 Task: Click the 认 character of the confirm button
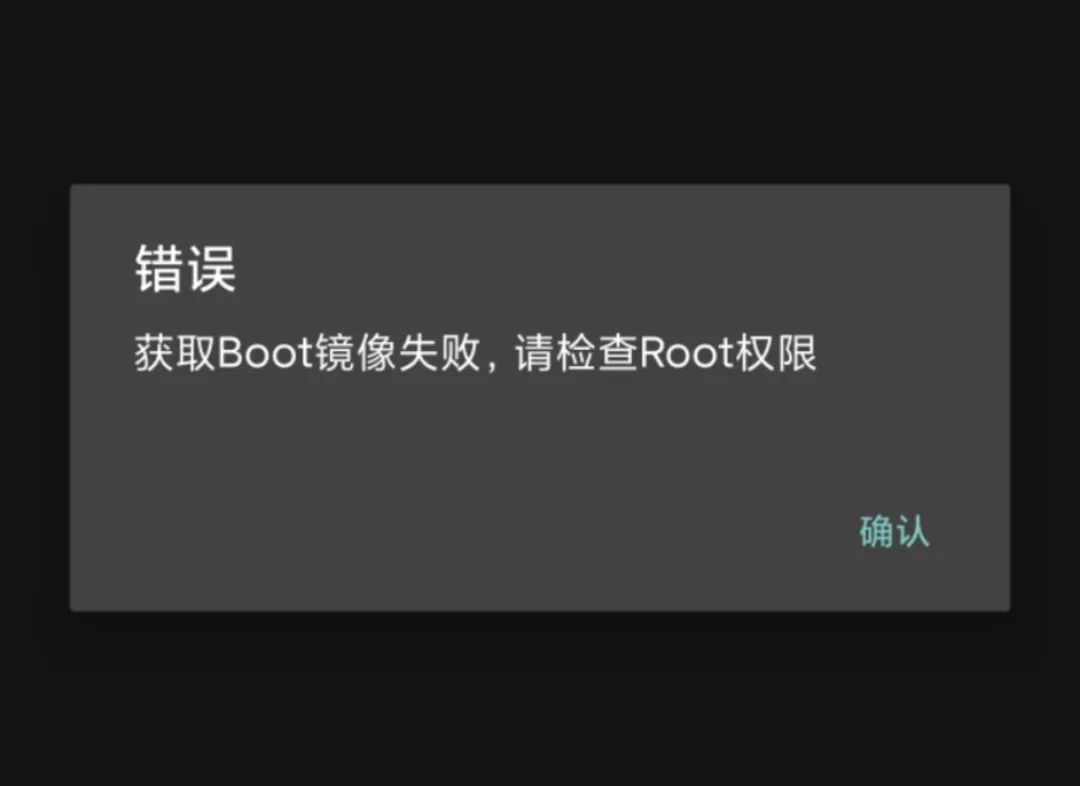click(x=913, y=531)
